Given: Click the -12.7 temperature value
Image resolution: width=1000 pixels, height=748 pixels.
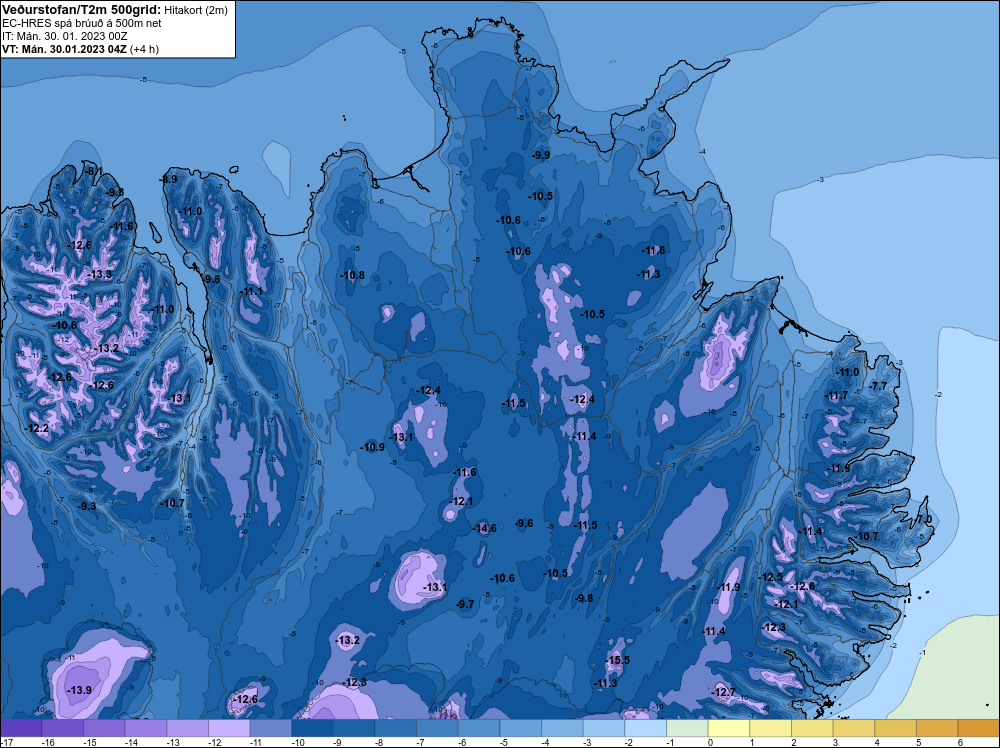Looking at the screenshot, I should pyautogui.click(x=723, y=692).
